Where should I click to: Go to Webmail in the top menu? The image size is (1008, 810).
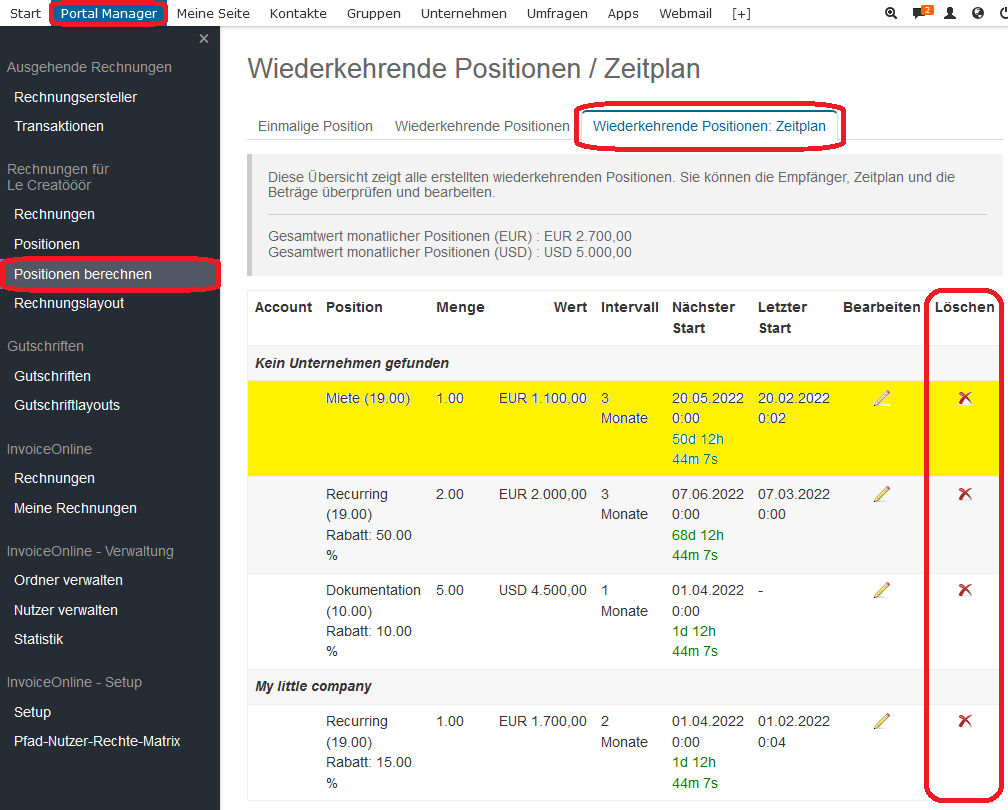pyautogui.click(x=685, y=13)
